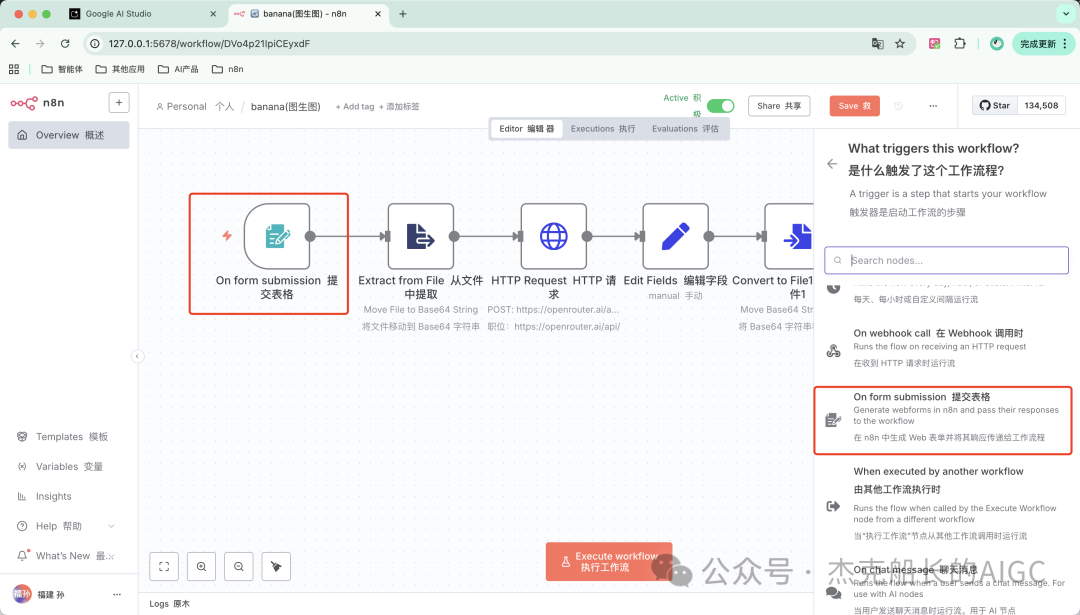Click the schedule trigger clock icon
Image resolution: width=1080 pixels, height=615 pixels.
coord(833,288)
